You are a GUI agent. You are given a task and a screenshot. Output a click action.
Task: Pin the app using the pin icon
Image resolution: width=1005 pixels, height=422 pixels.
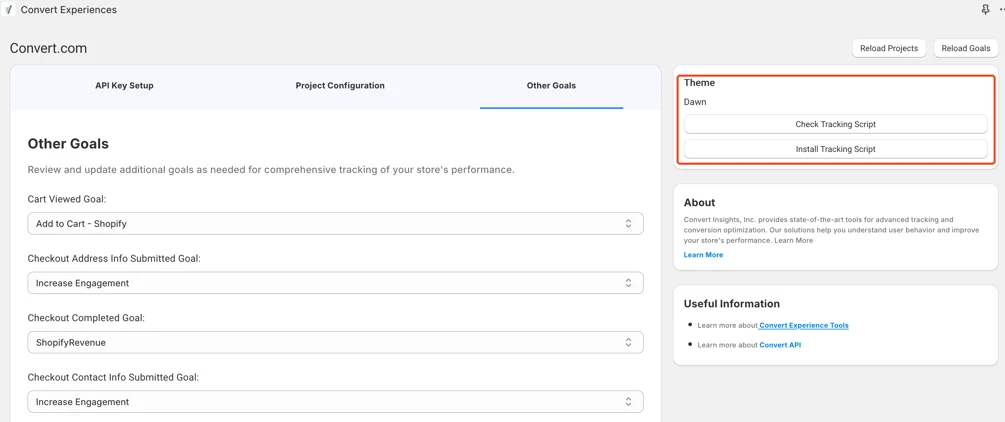click(x=985, y=10)
